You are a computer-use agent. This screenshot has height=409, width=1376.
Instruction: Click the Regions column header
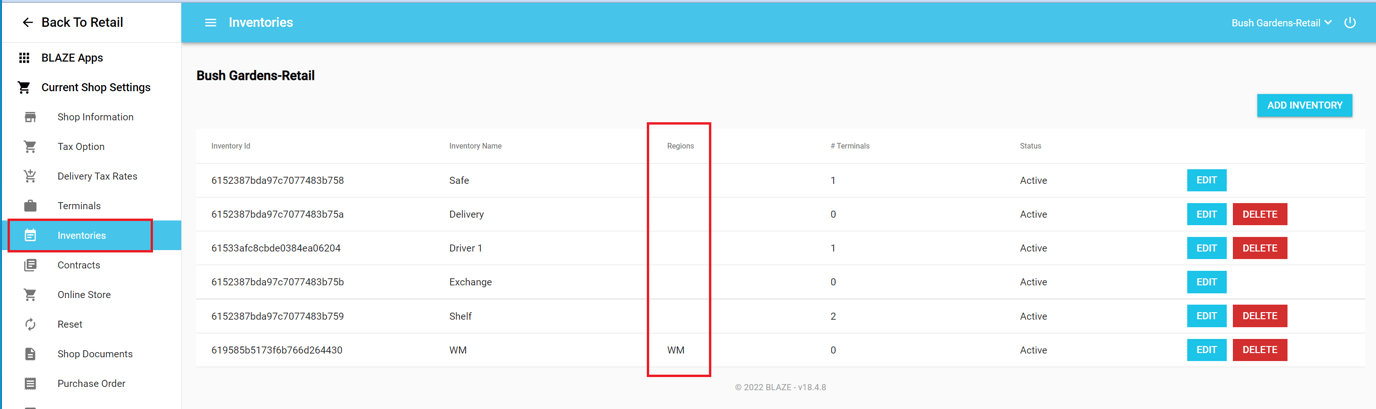pos(680,146)
